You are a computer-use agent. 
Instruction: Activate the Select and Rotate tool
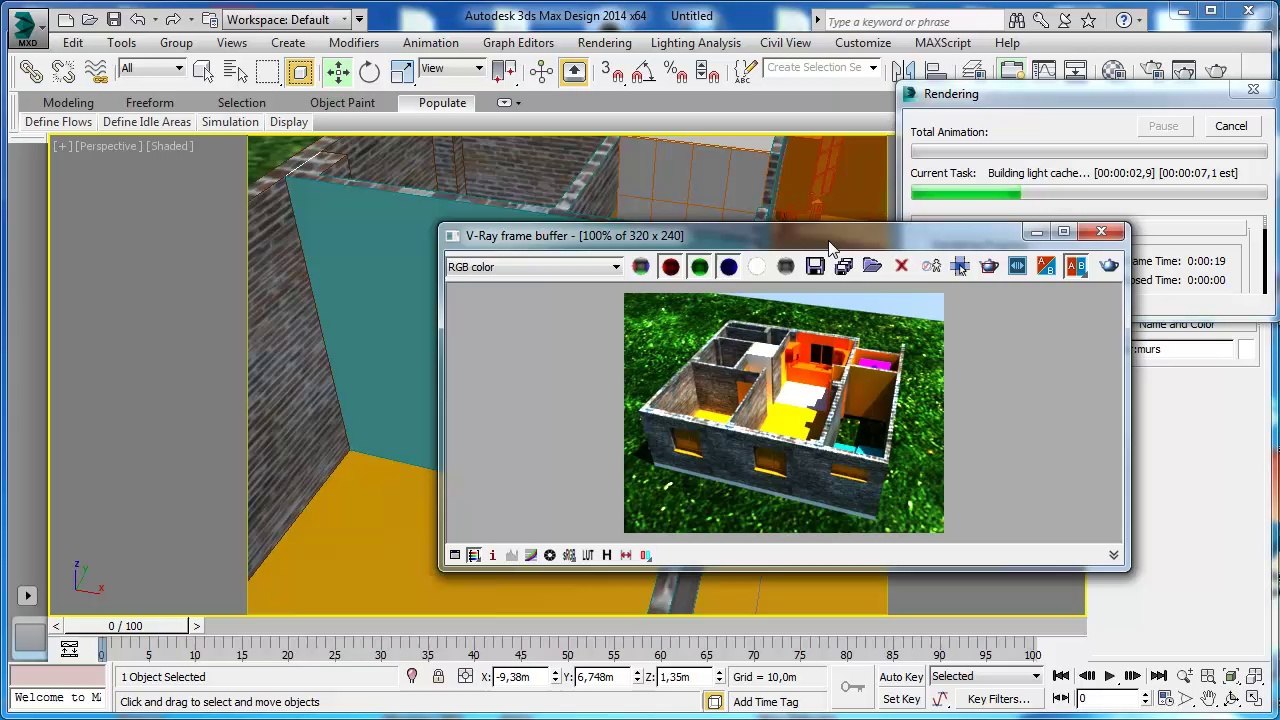coord(369,71)
